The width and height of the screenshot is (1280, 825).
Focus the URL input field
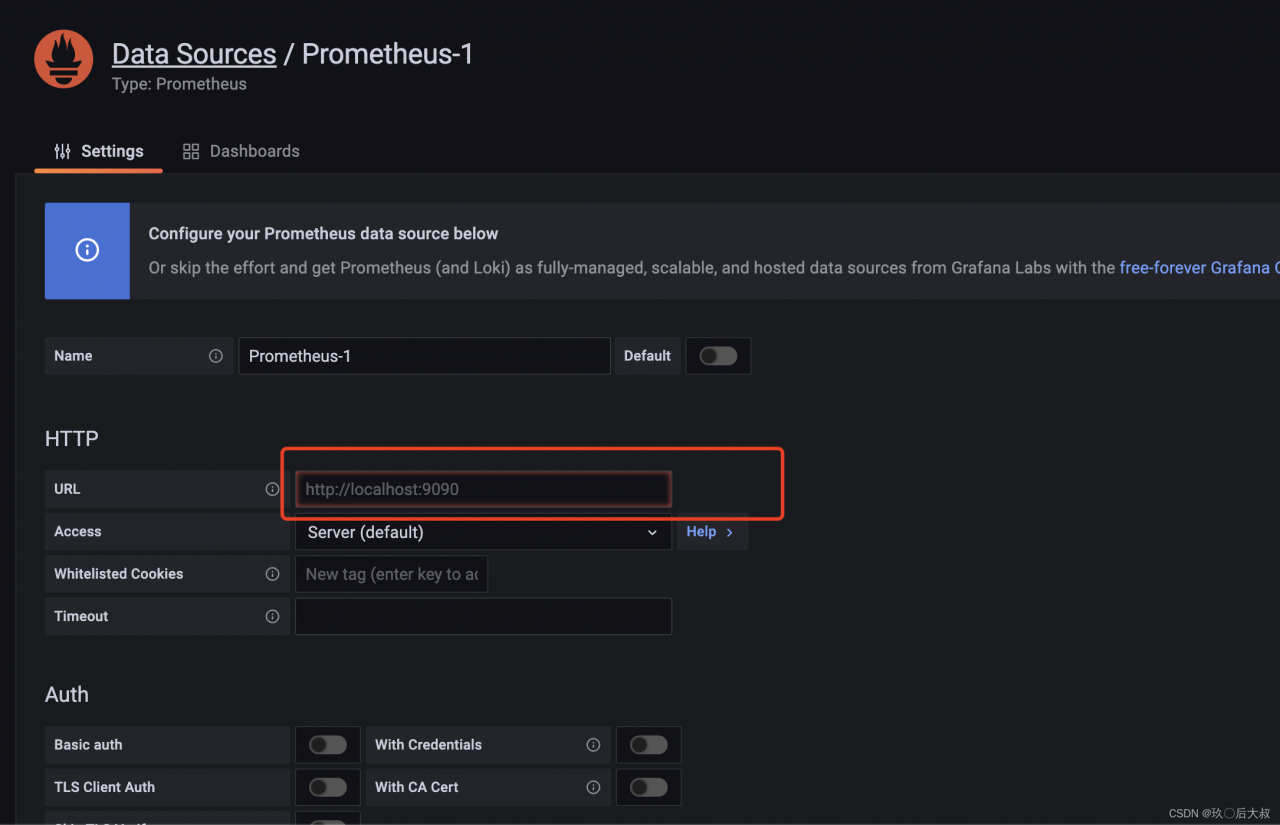[483, 489]
